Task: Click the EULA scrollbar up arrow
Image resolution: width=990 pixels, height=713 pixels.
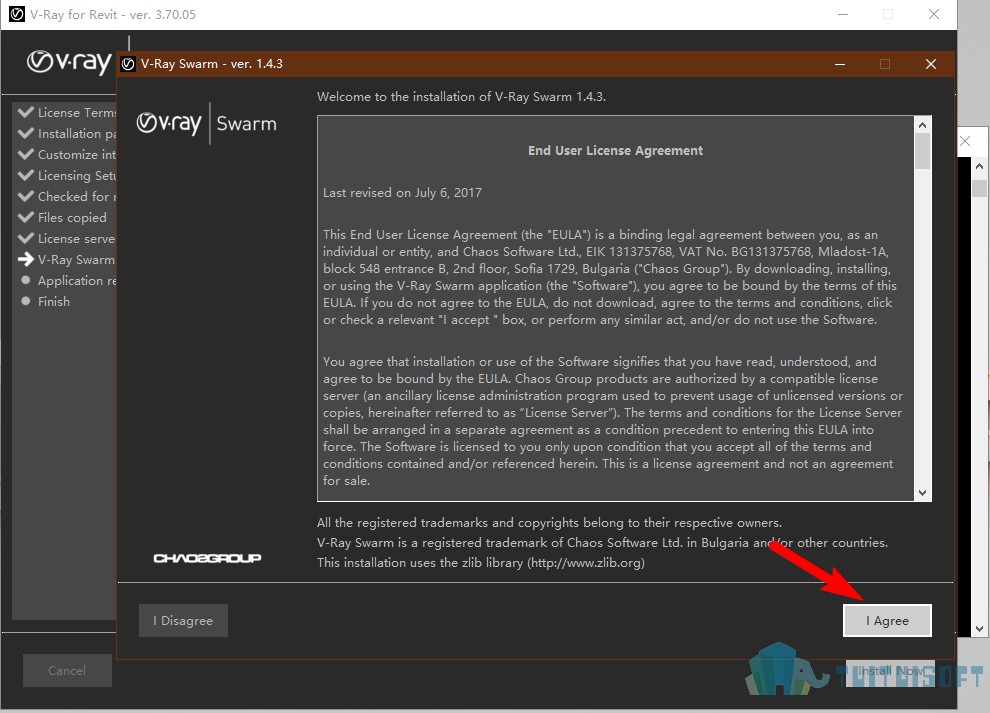Action: click(x=922, y=125)
